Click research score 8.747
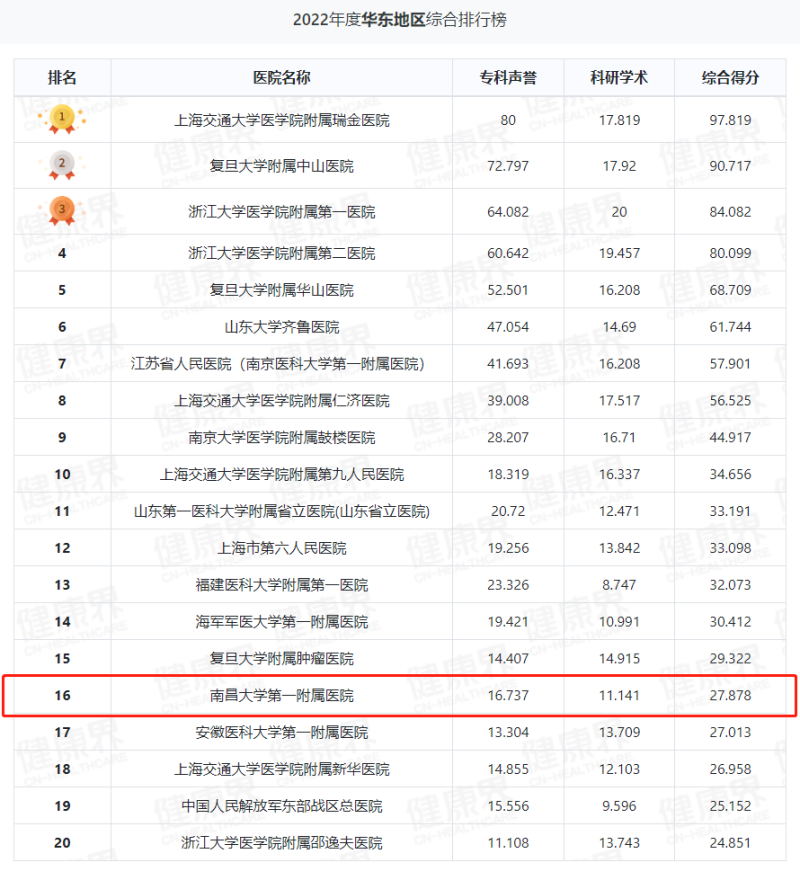 click(619, 585)
